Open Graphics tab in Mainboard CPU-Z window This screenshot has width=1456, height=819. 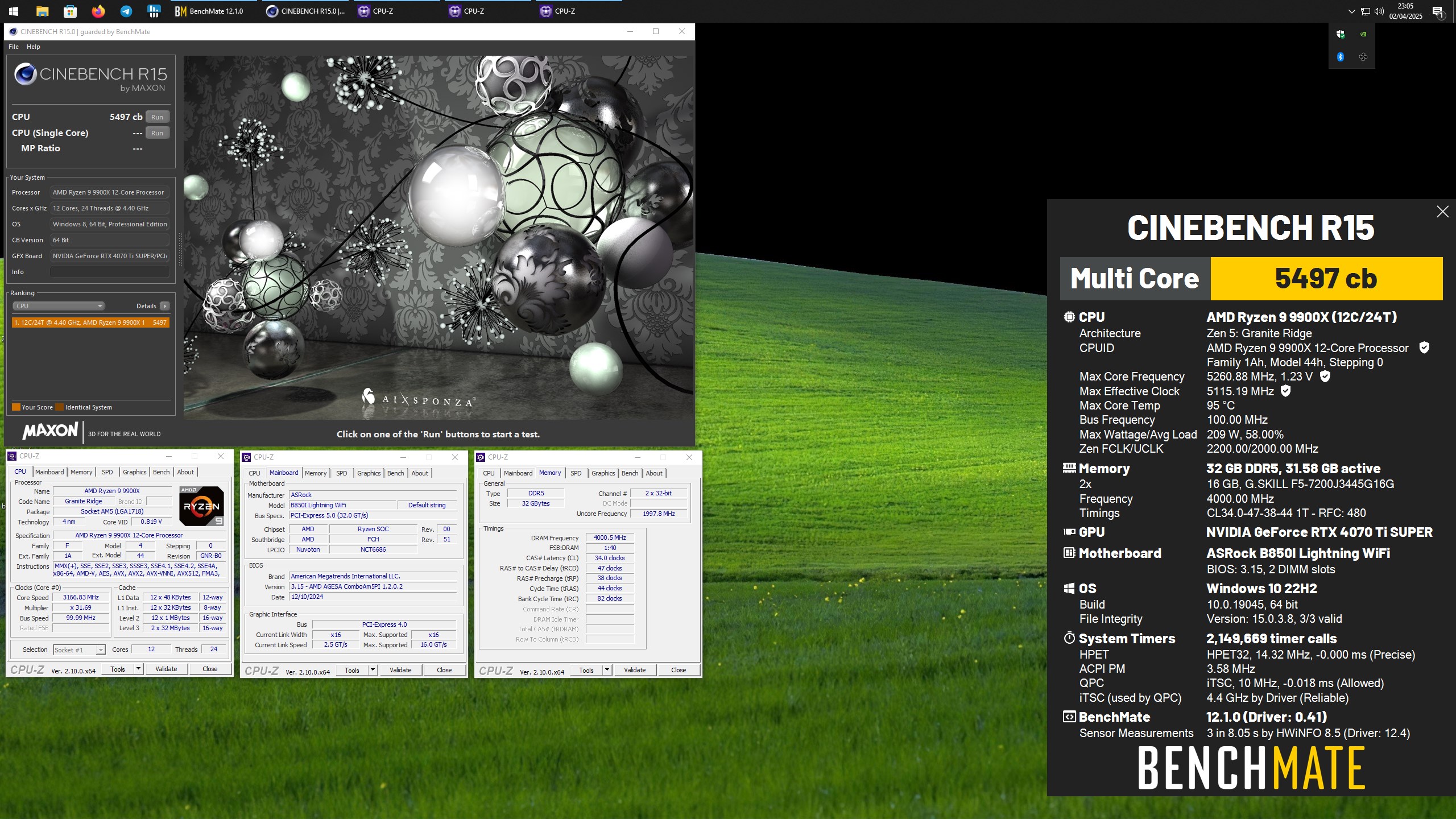pyautogui.click(x=369, y=473)
